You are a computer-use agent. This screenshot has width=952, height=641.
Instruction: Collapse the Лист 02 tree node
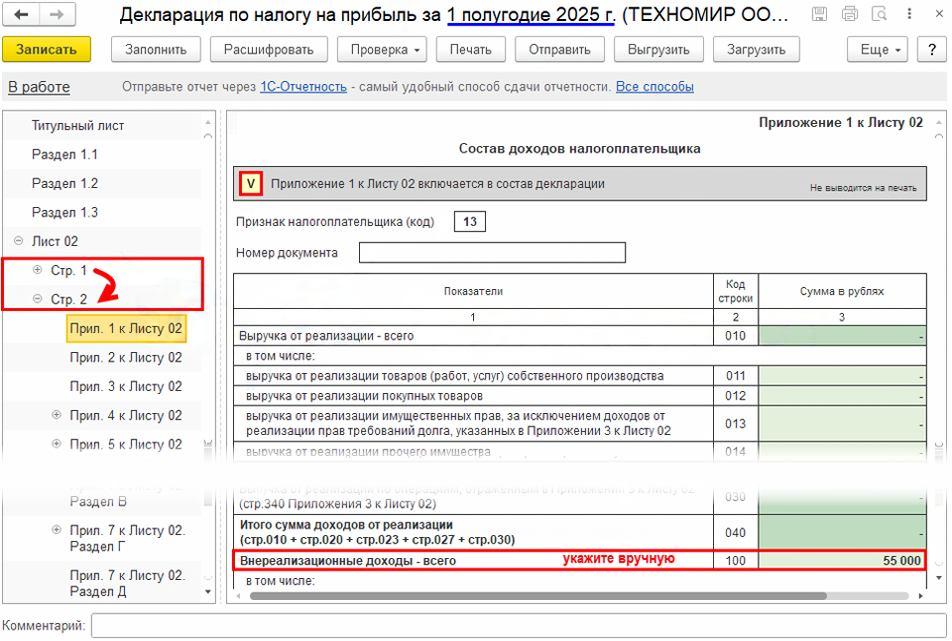[x=18, y=241]
